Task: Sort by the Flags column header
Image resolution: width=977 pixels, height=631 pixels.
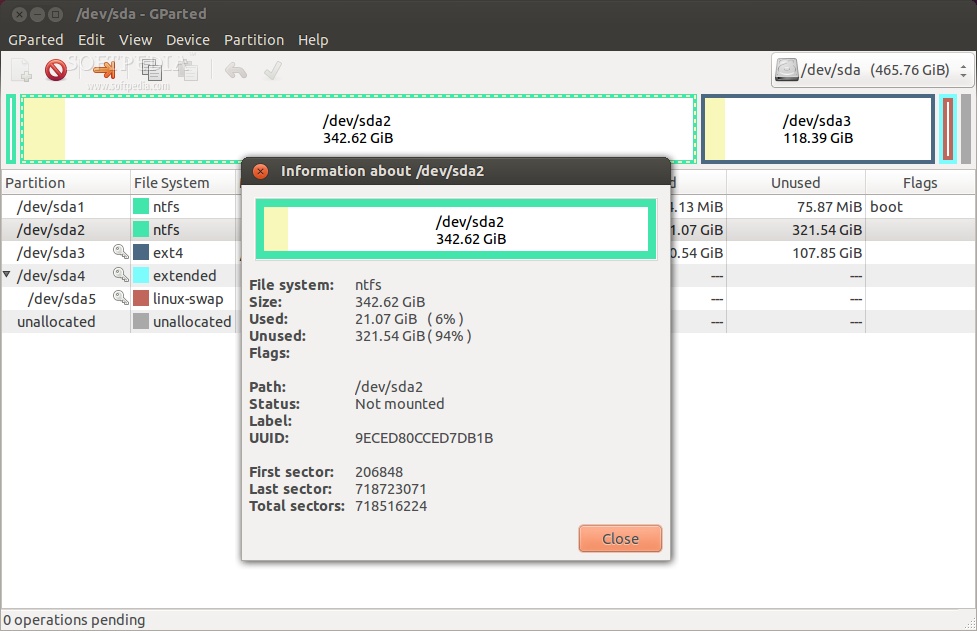Action: pyautogui.click(x=919, y=183)
